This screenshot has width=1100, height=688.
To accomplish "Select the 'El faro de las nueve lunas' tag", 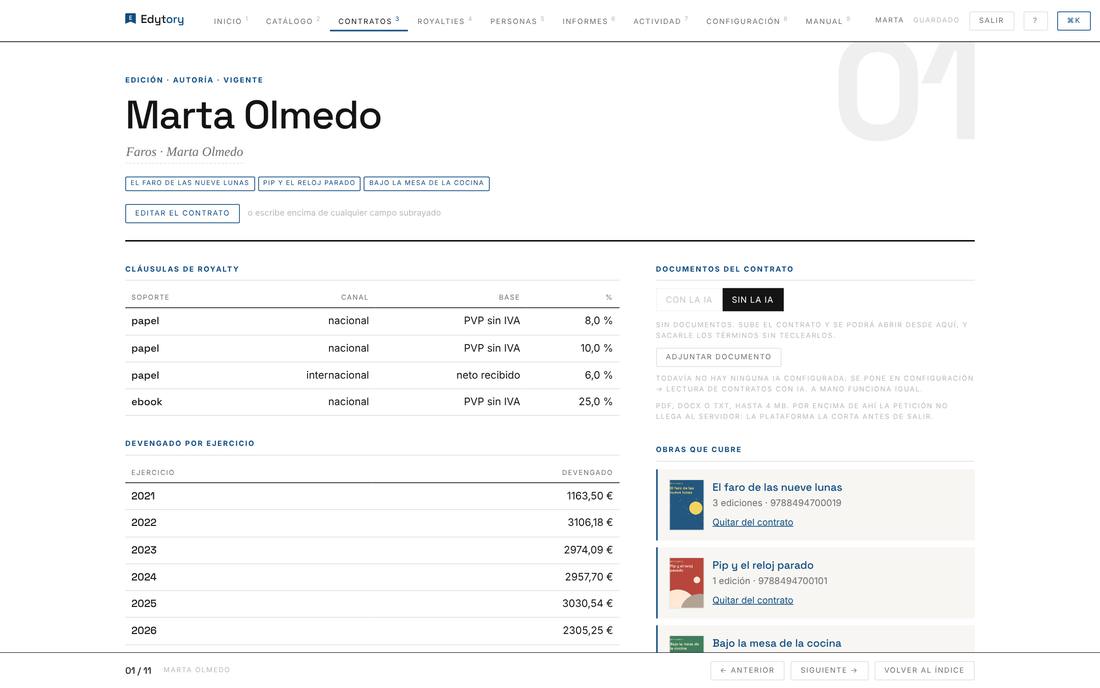I will (189, 183).
